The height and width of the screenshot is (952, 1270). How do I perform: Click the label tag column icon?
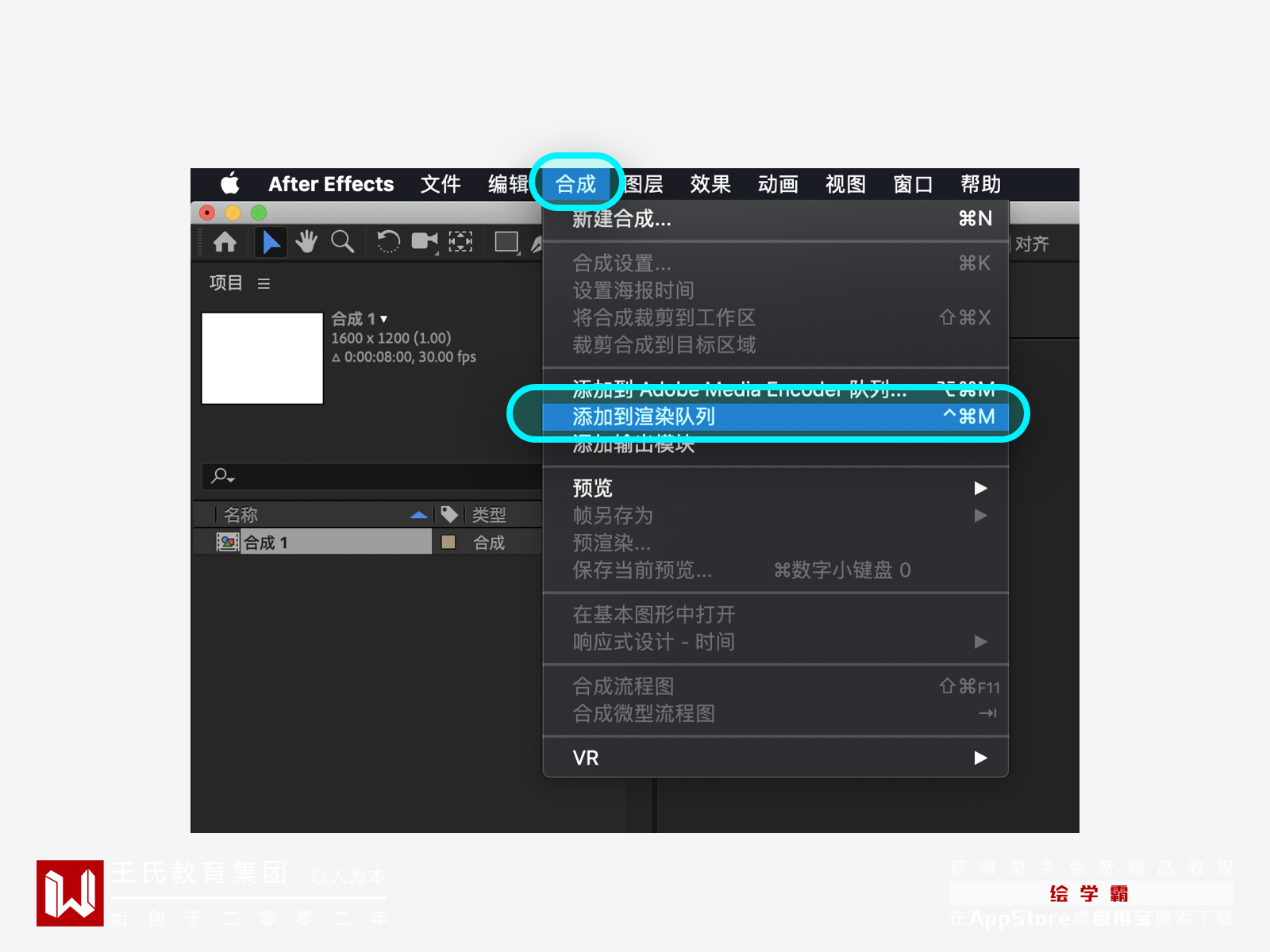pos(450,515)
